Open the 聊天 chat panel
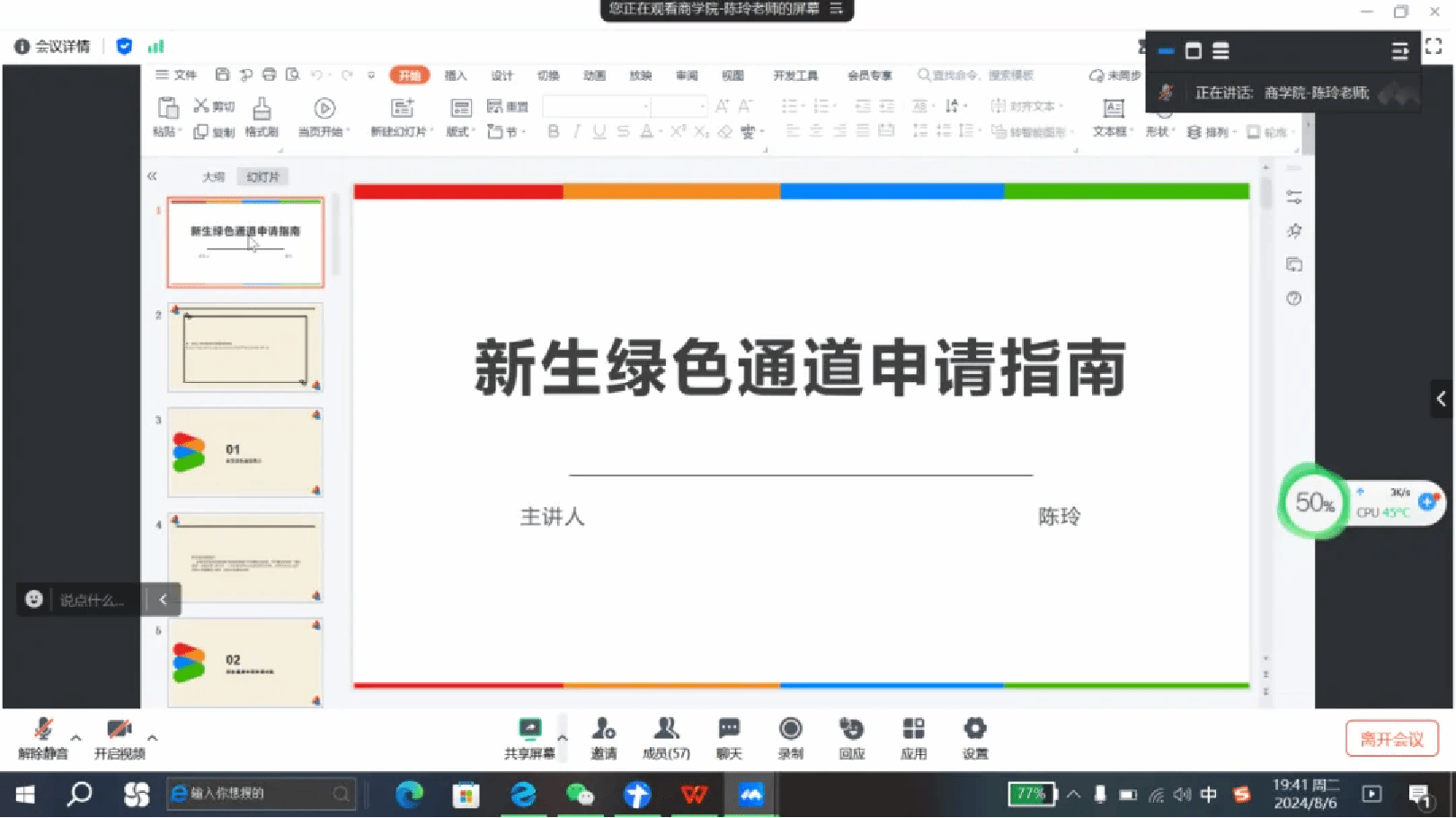 pos(729,729)
